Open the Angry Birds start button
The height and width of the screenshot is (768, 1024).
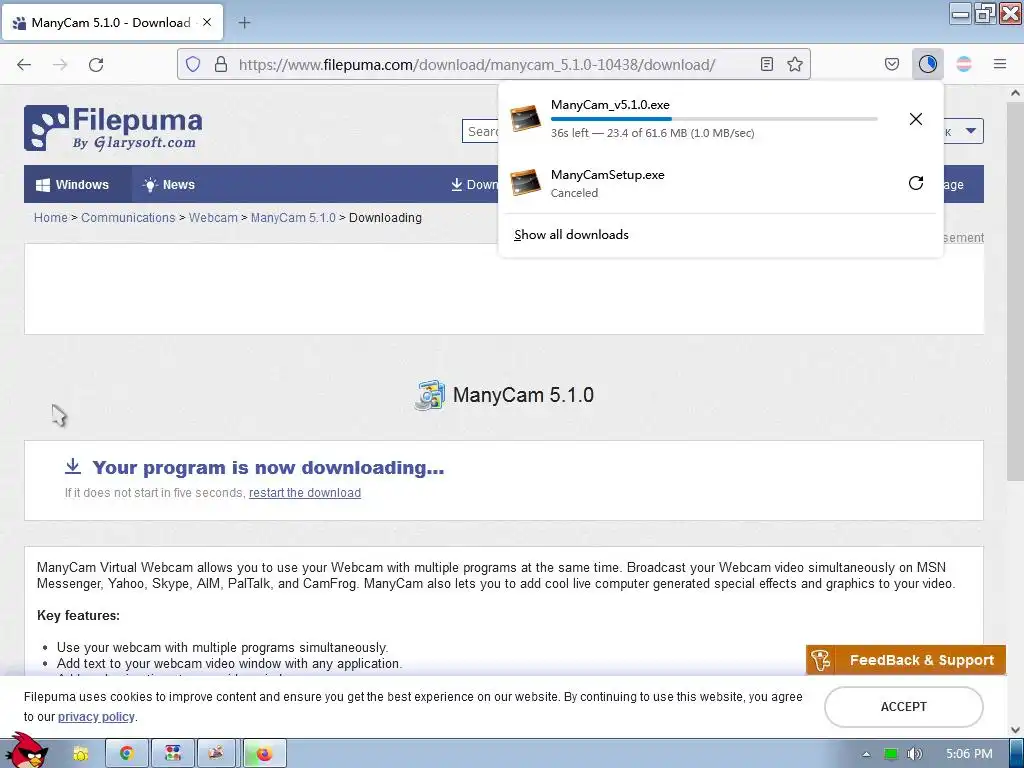25,751
